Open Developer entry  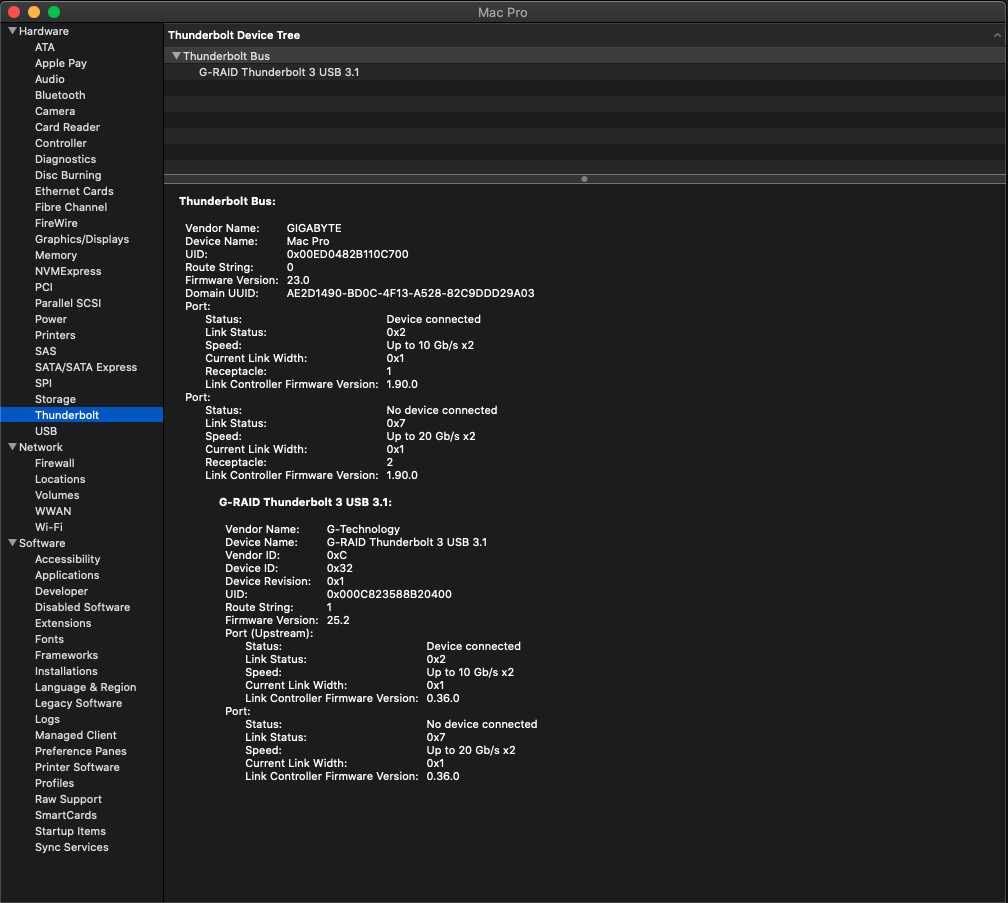point(61,591)
